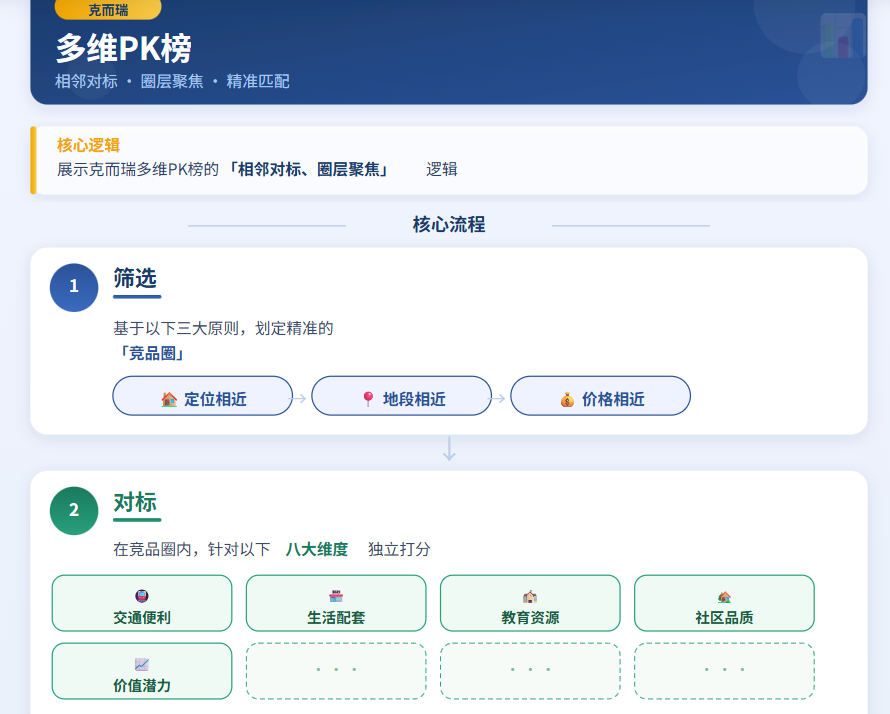The image size is (890, 714).
Task: Select the 生活配套 dimension card
Action: point(336,603)
